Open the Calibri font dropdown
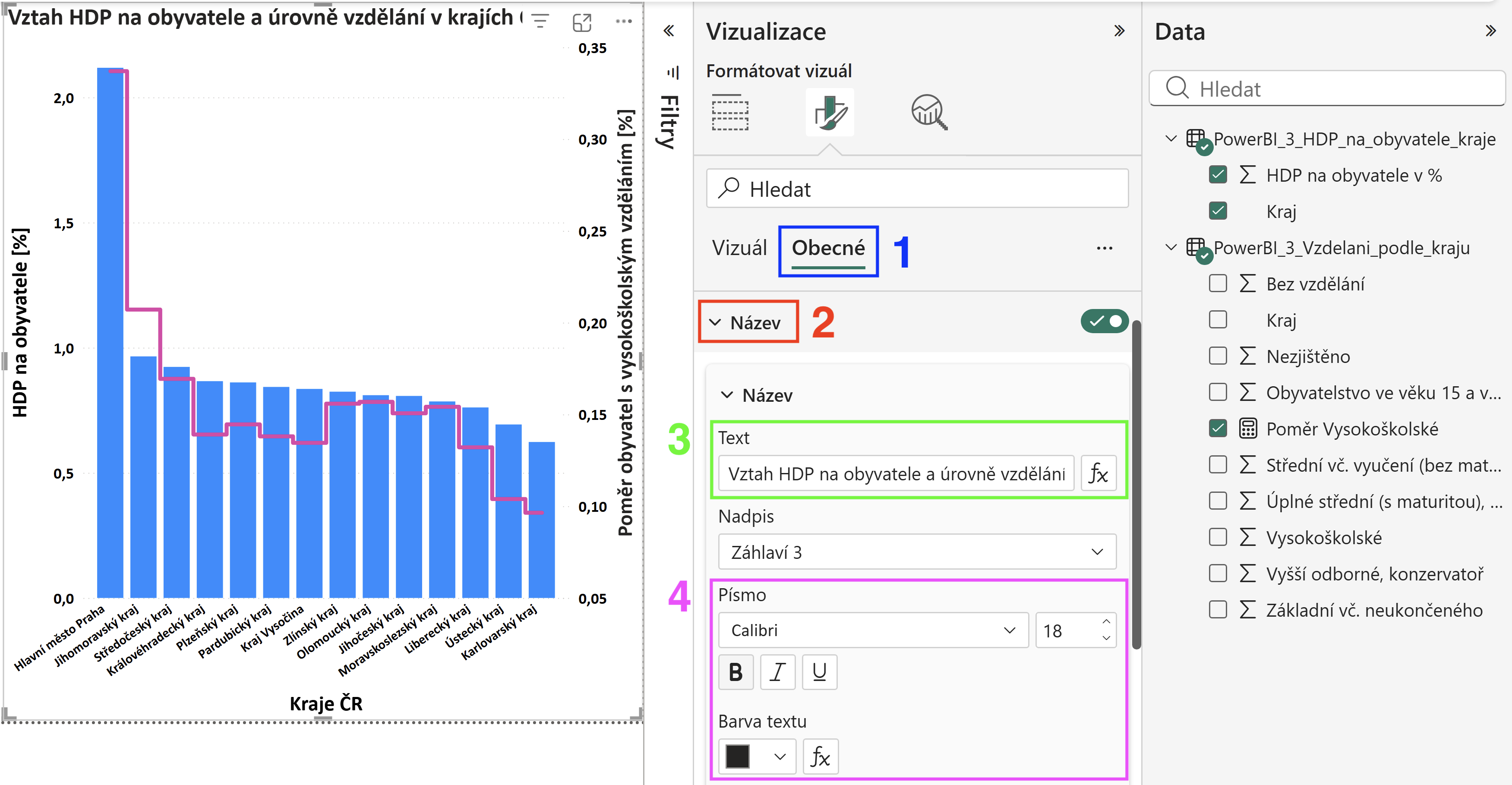The width and height of the screenshot is (1512, 785). [873, 630]
